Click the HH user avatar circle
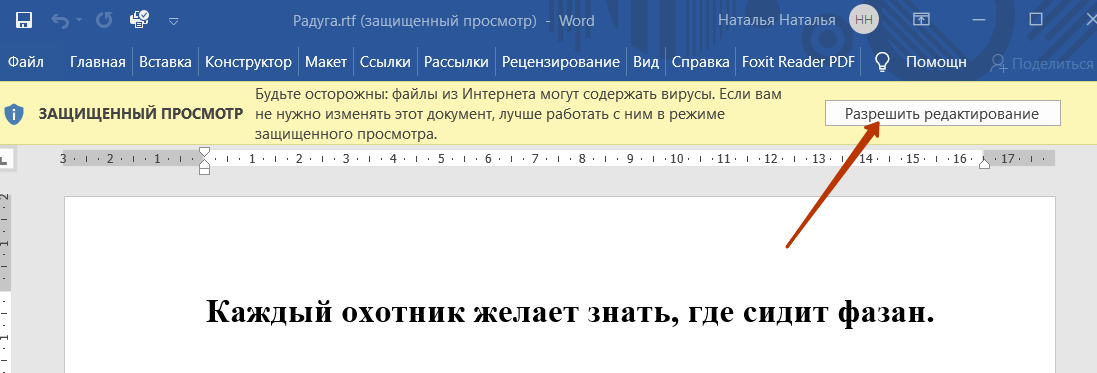This screenshot has height=373, width=1097. 864,20
